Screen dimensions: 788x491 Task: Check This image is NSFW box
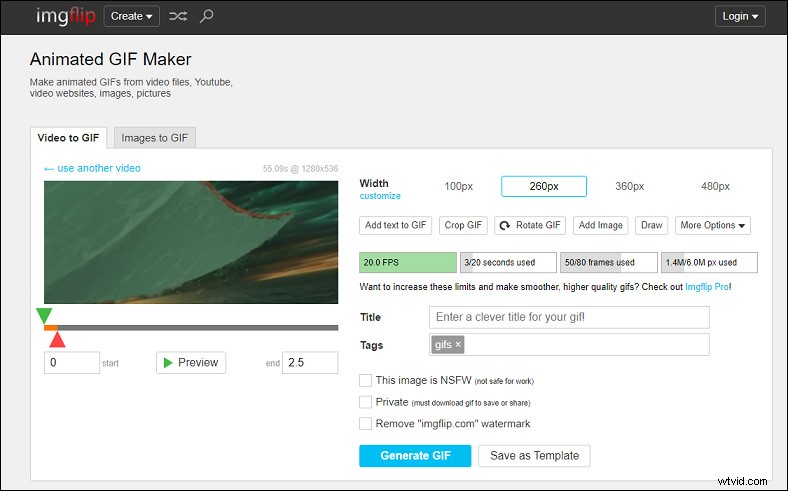click(365, 380)
